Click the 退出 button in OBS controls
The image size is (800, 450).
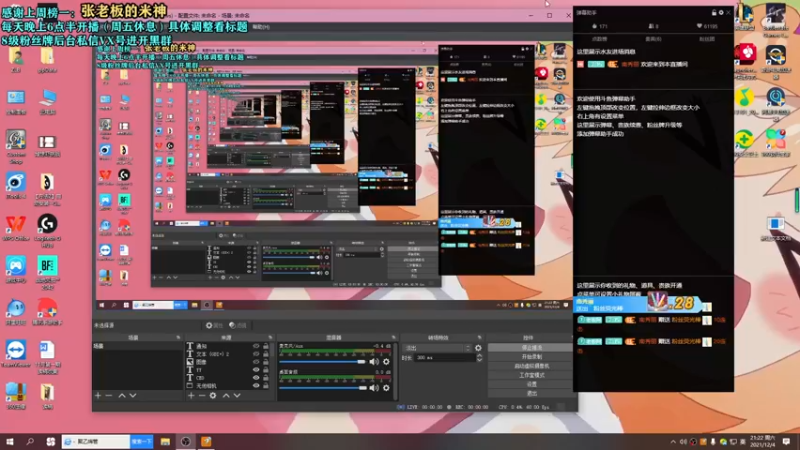click(x=531, y=393)
